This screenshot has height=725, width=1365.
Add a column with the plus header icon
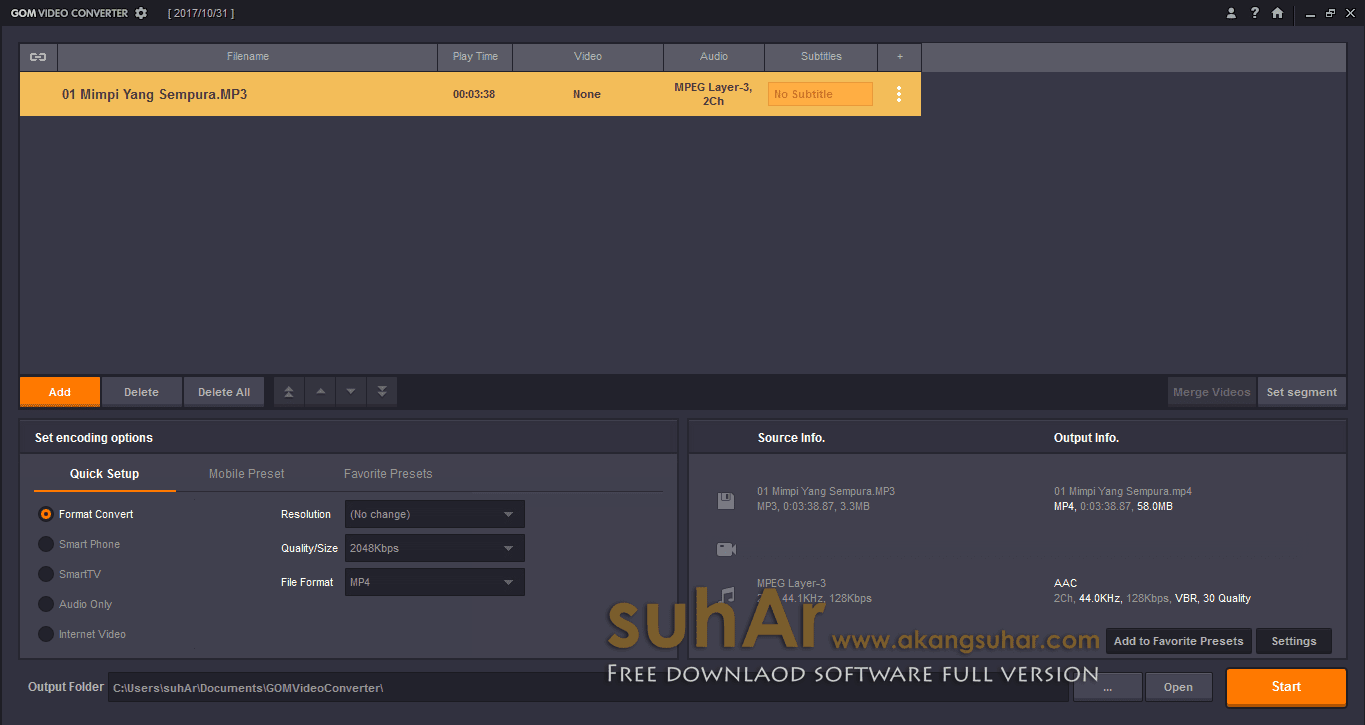tap(900, 57)
